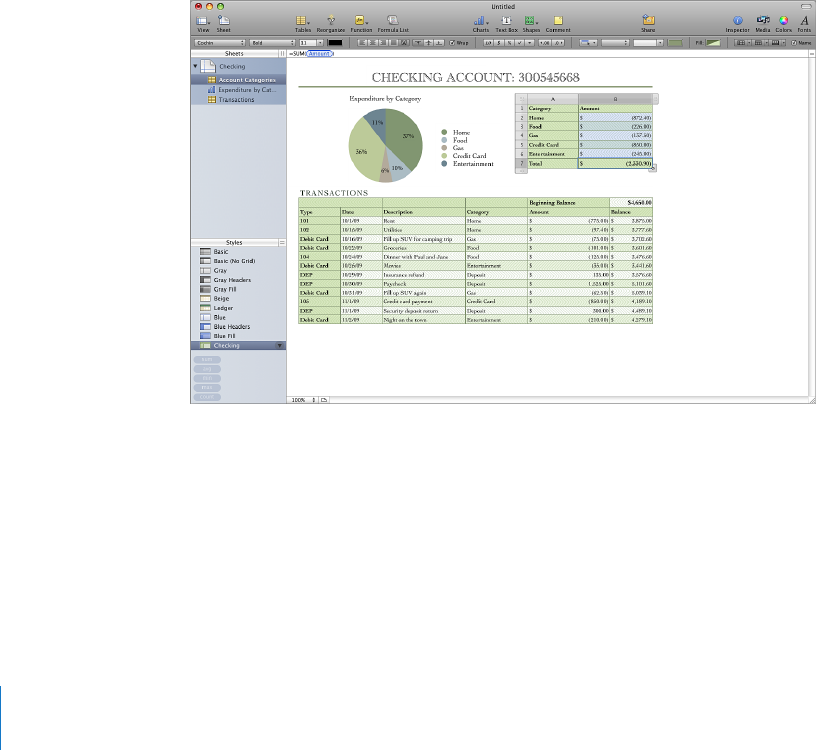Open the Function toolbar menu
816x750 pixels.
pyautogui.click(x=361, y=23)
